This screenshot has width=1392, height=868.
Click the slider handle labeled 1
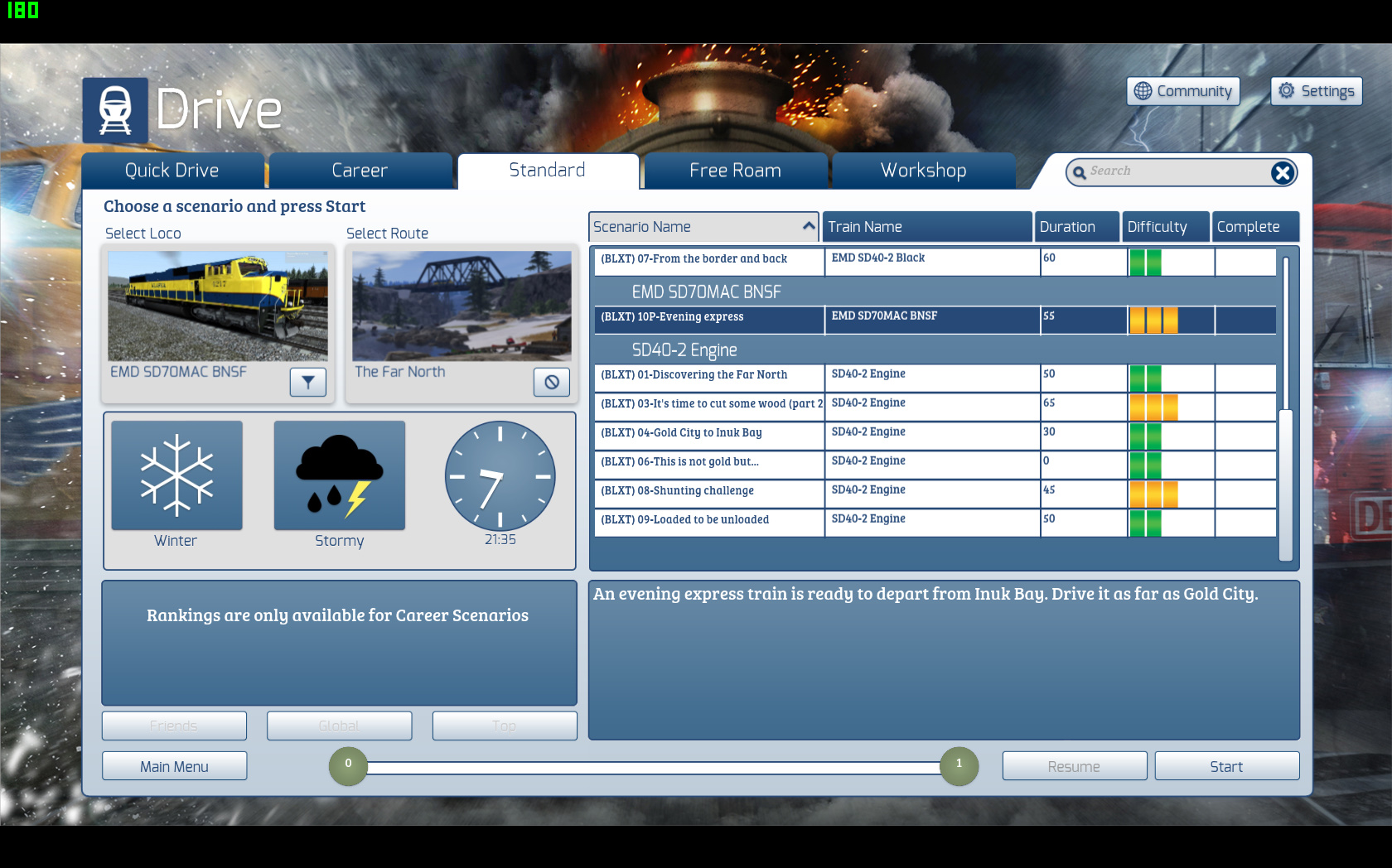(959, 766)
